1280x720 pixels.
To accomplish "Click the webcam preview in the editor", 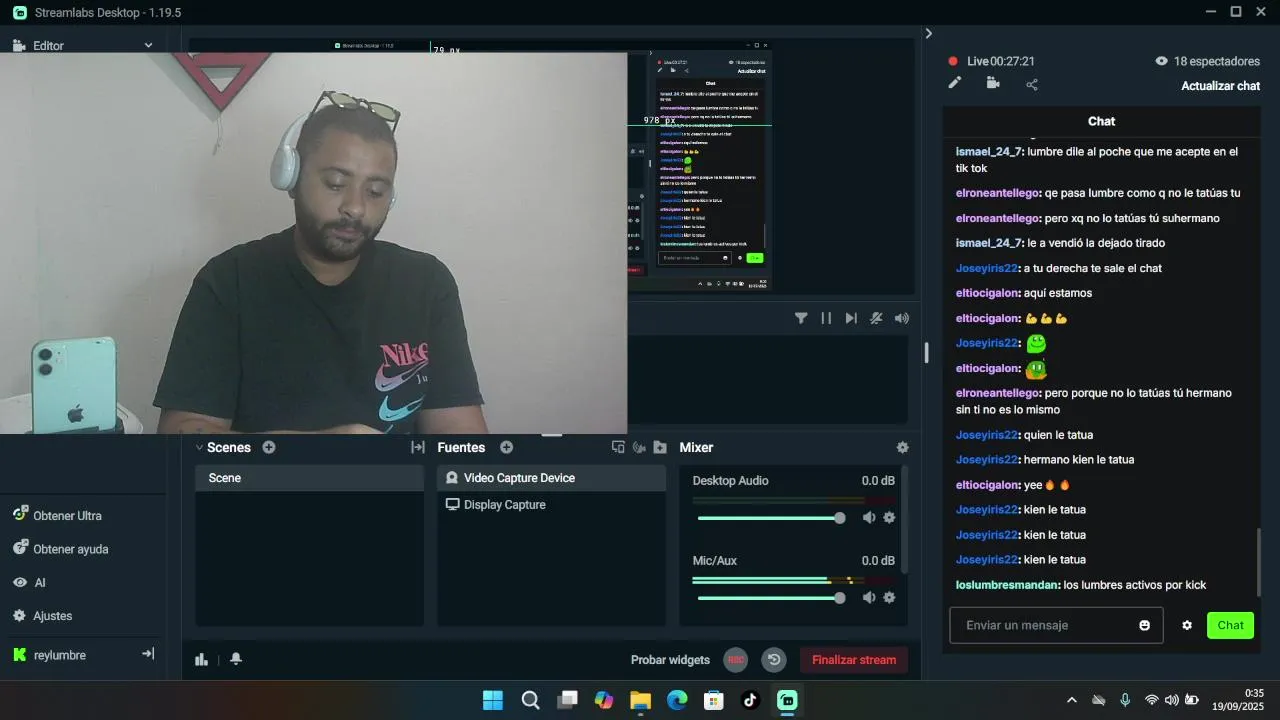I will coord(313,243).
